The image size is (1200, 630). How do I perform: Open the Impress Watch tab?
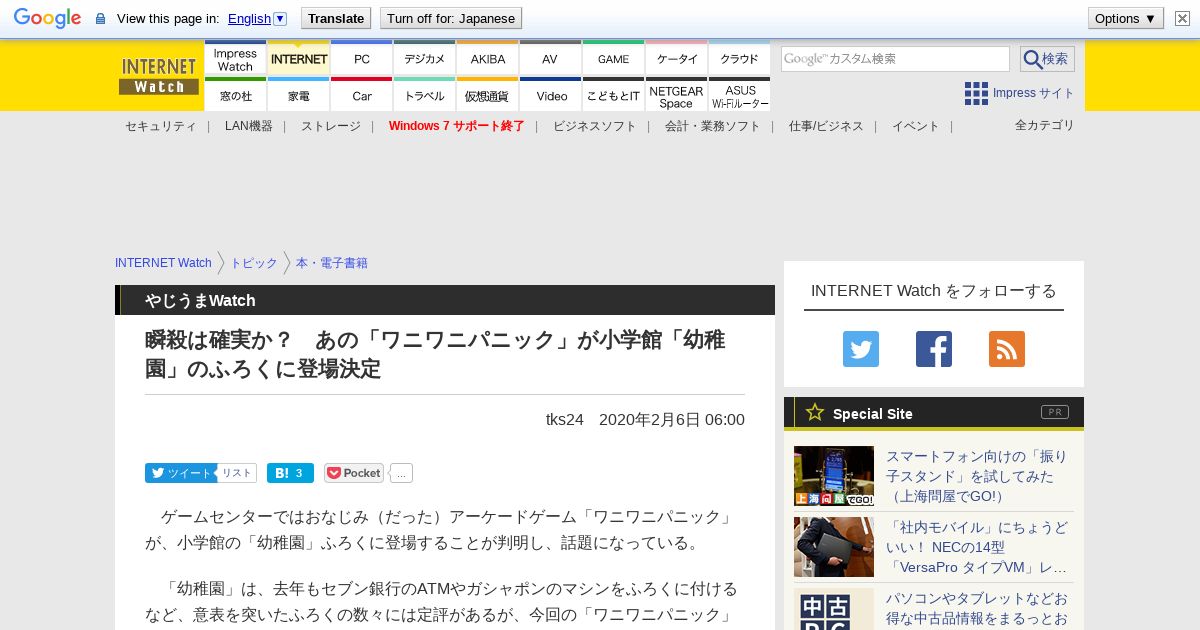click(x=235, y=59)
